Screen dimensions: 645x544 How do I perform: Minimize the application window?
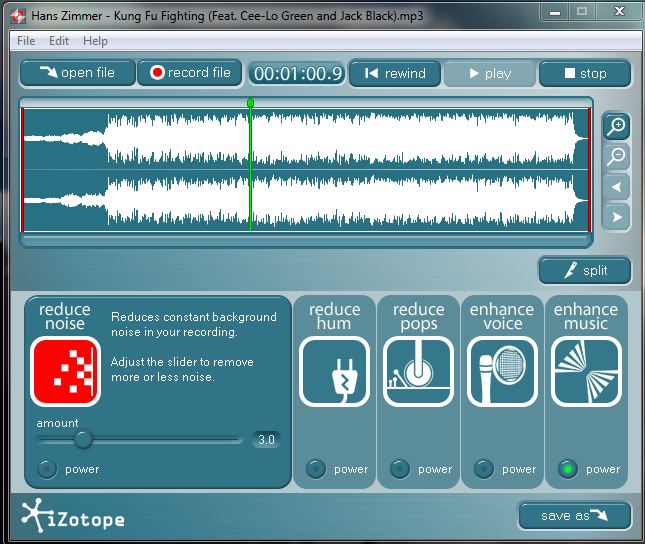click(555, 12)
